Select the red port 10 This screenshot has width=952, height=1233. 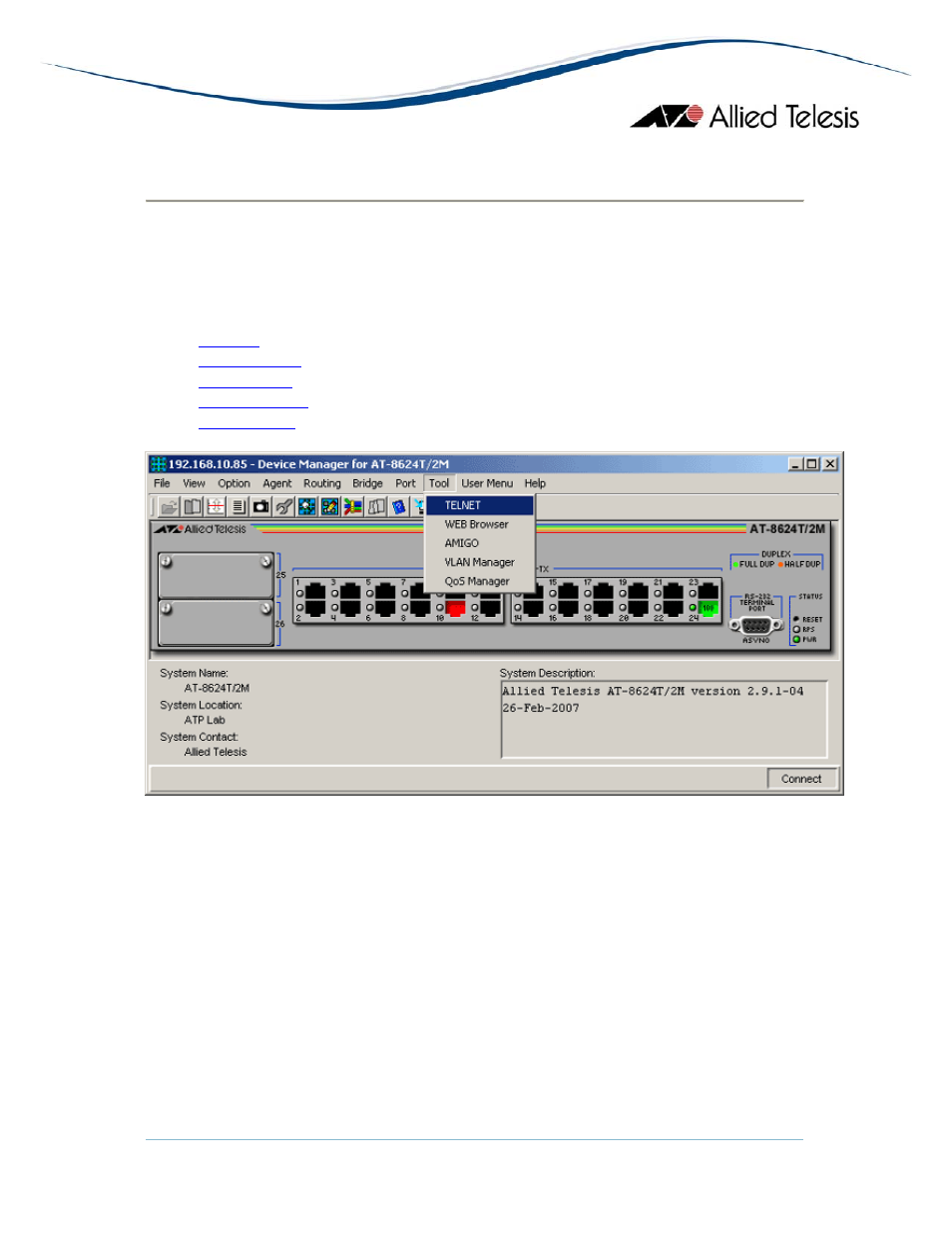pos(456,608)
